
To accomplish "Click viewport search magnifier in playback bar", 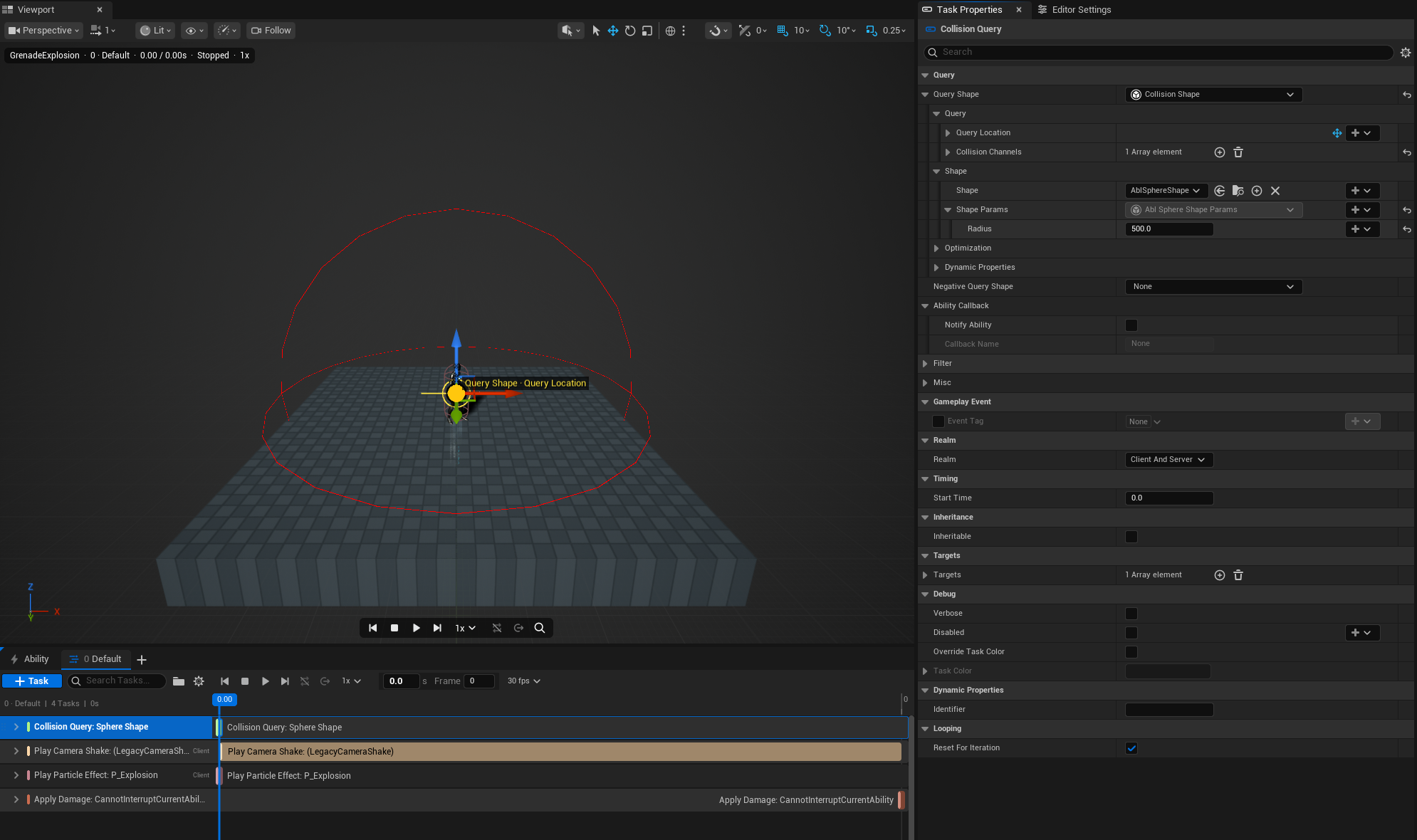I will pos(540,628).
